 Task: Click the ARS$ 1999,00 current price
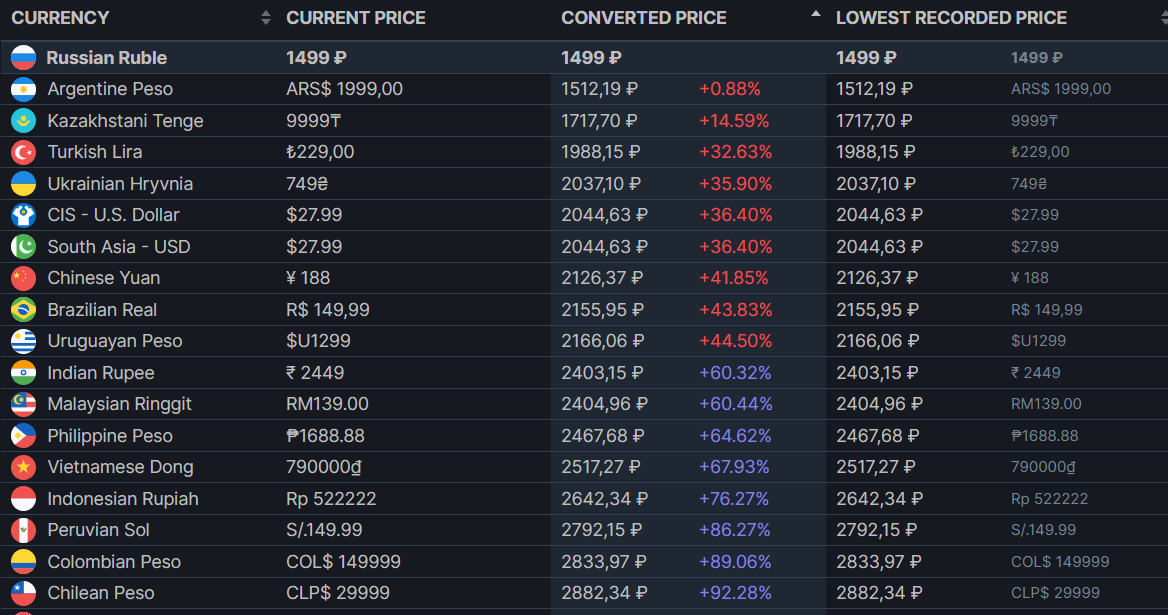click(x=344, y=89)
